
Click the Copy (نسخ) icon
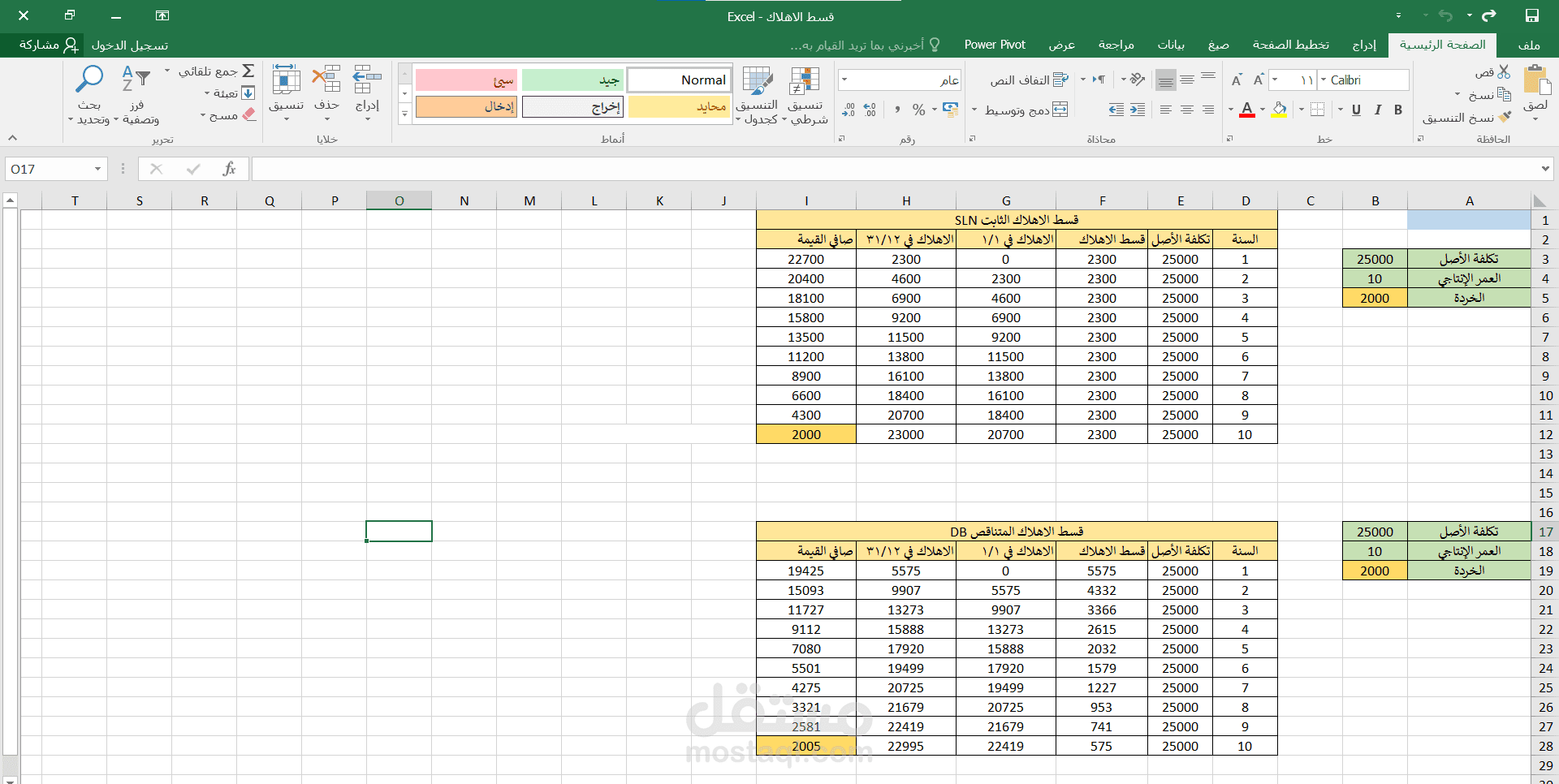coord(1504,94)
